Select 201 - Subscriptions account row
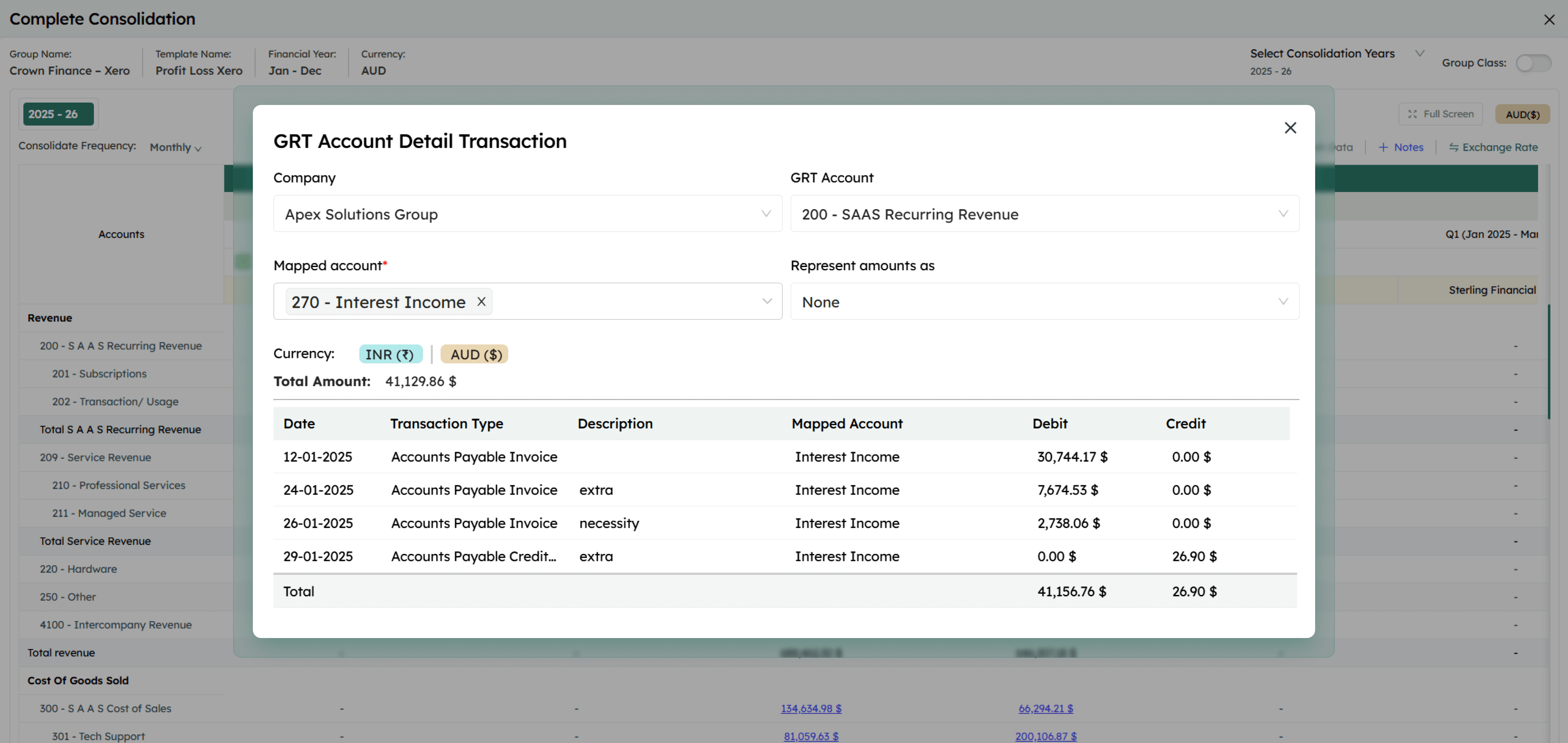Screen dimensions: 1568x743 [99, 374]
